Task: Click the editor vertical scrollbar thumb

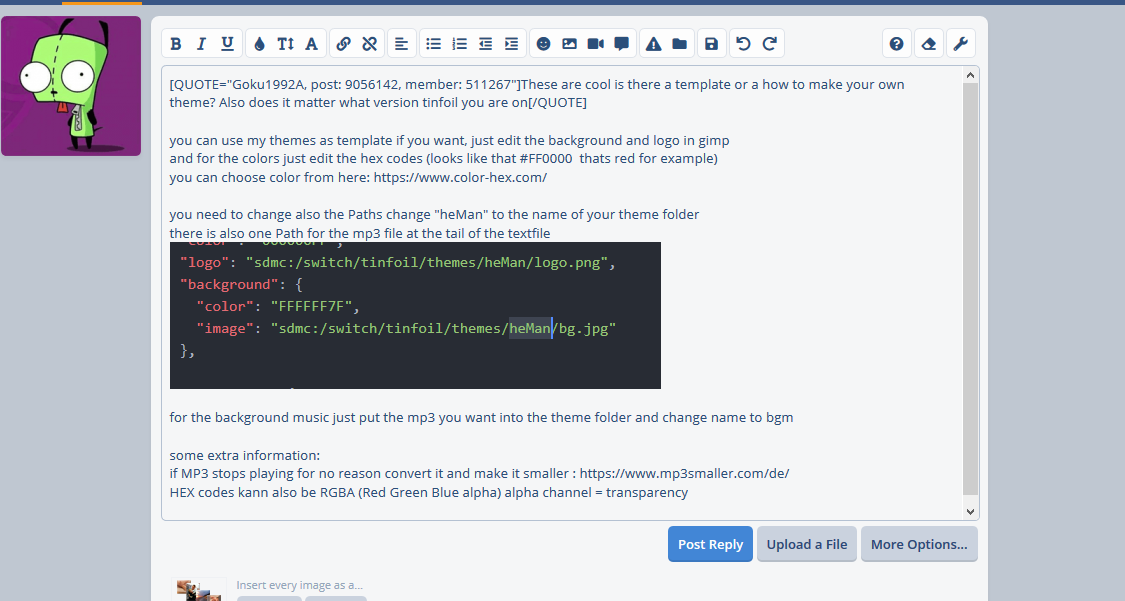Action: (970, 289)
